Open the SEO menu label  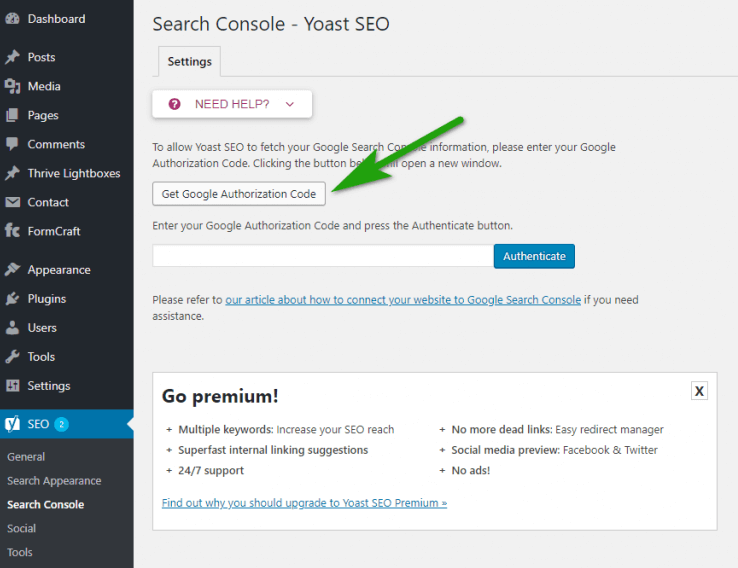pyautogui.click(x=38, y=424)
